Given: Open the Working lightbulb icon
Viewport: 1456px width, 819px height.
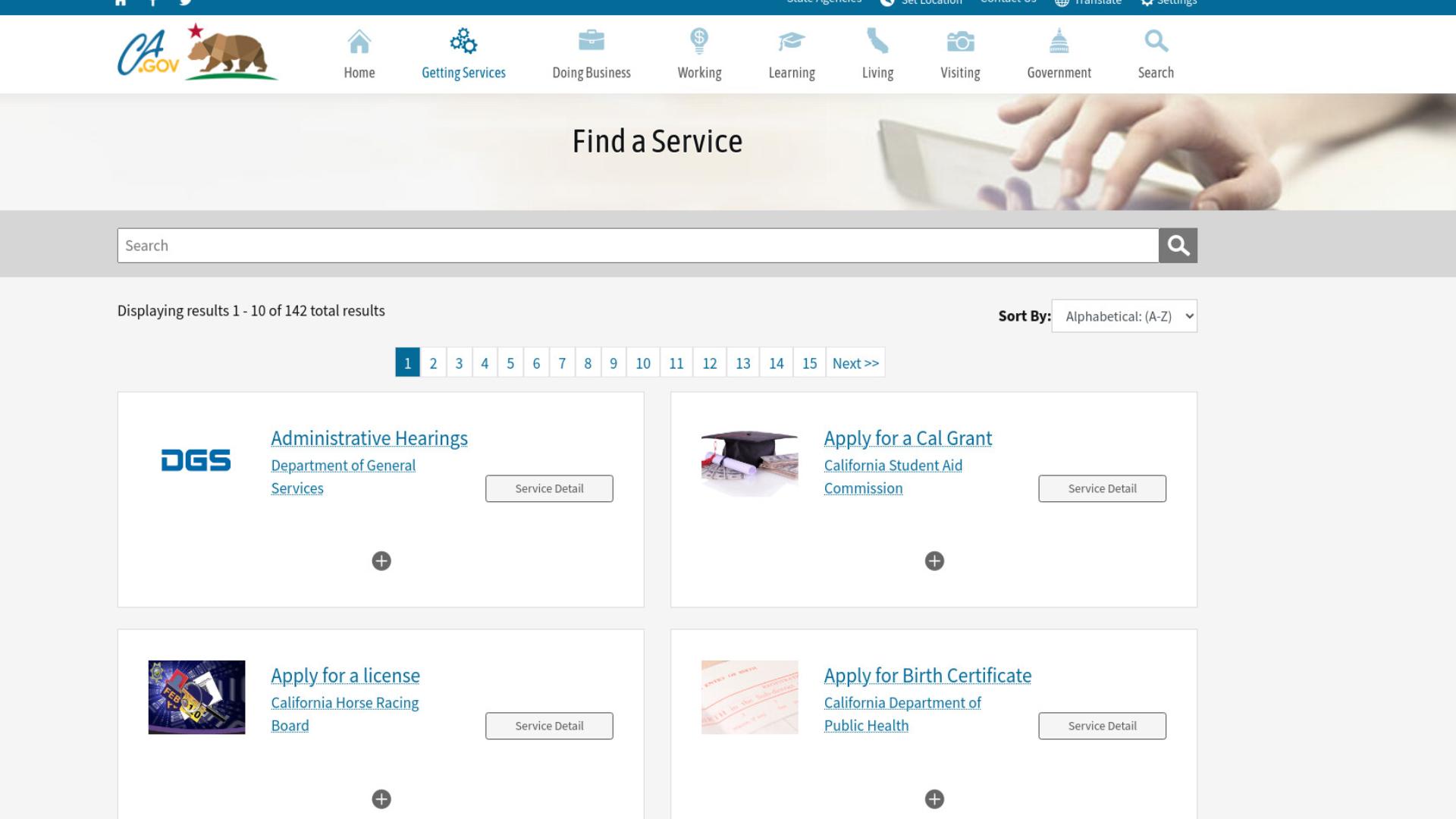Looking at the screenshot, I should click(x=699, y=41).
